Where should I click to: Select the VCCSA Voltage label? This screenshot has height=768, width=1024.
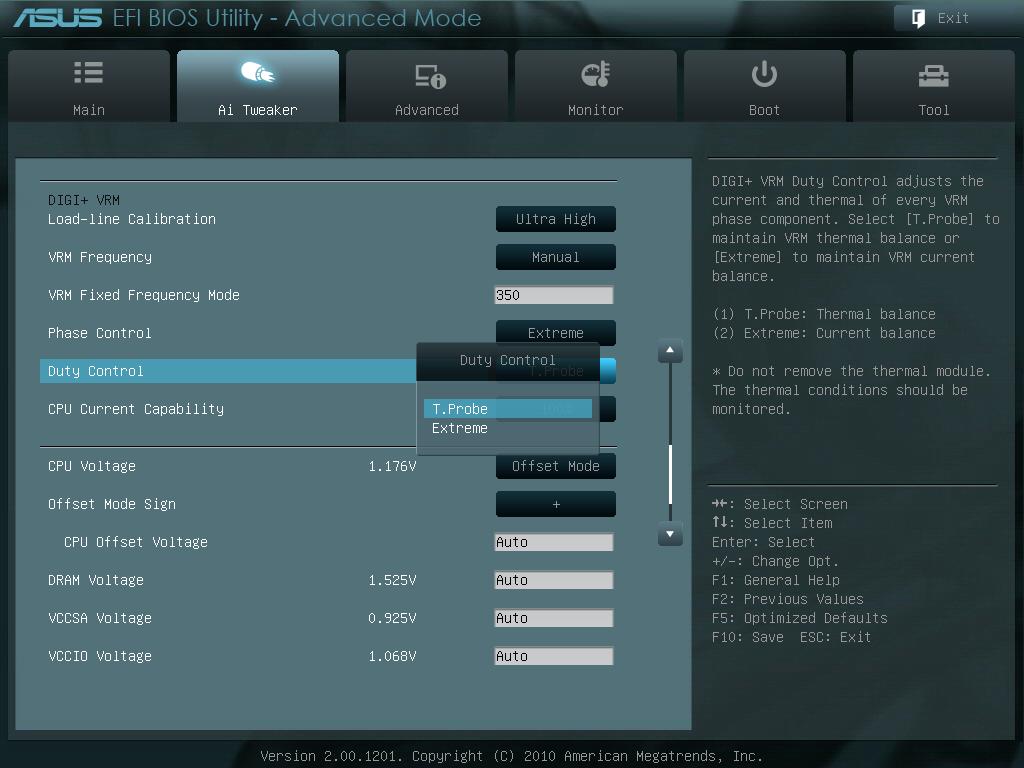[x=100, y=618]
